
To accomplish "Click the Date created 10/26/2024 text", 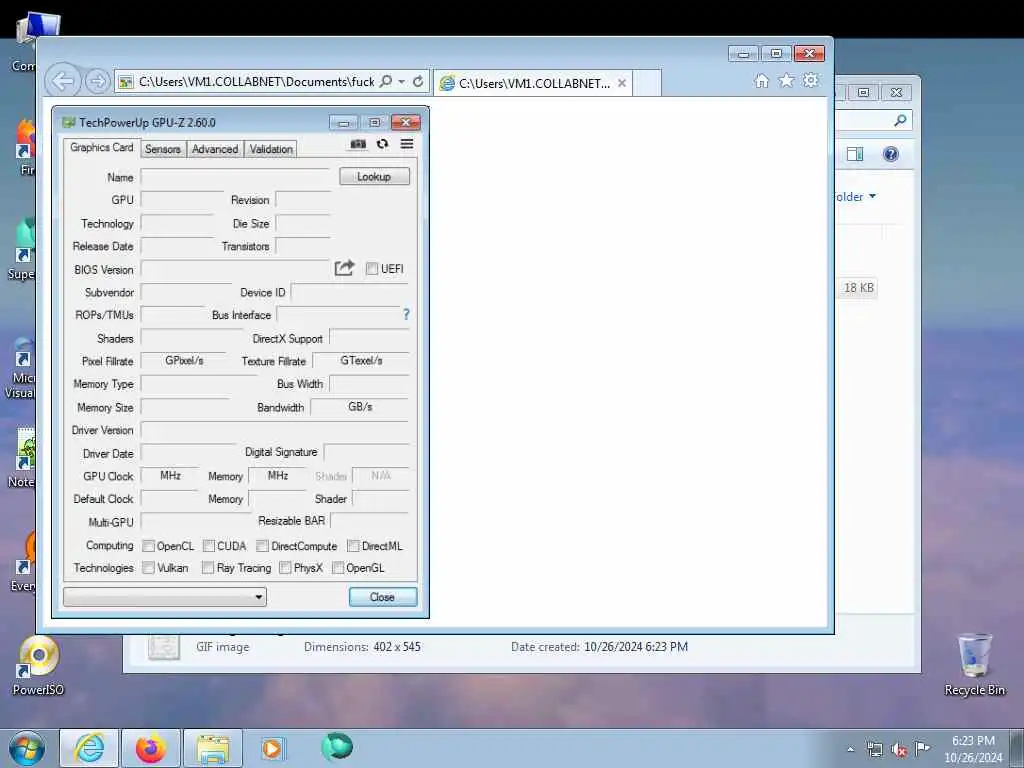I will [600, 647].
